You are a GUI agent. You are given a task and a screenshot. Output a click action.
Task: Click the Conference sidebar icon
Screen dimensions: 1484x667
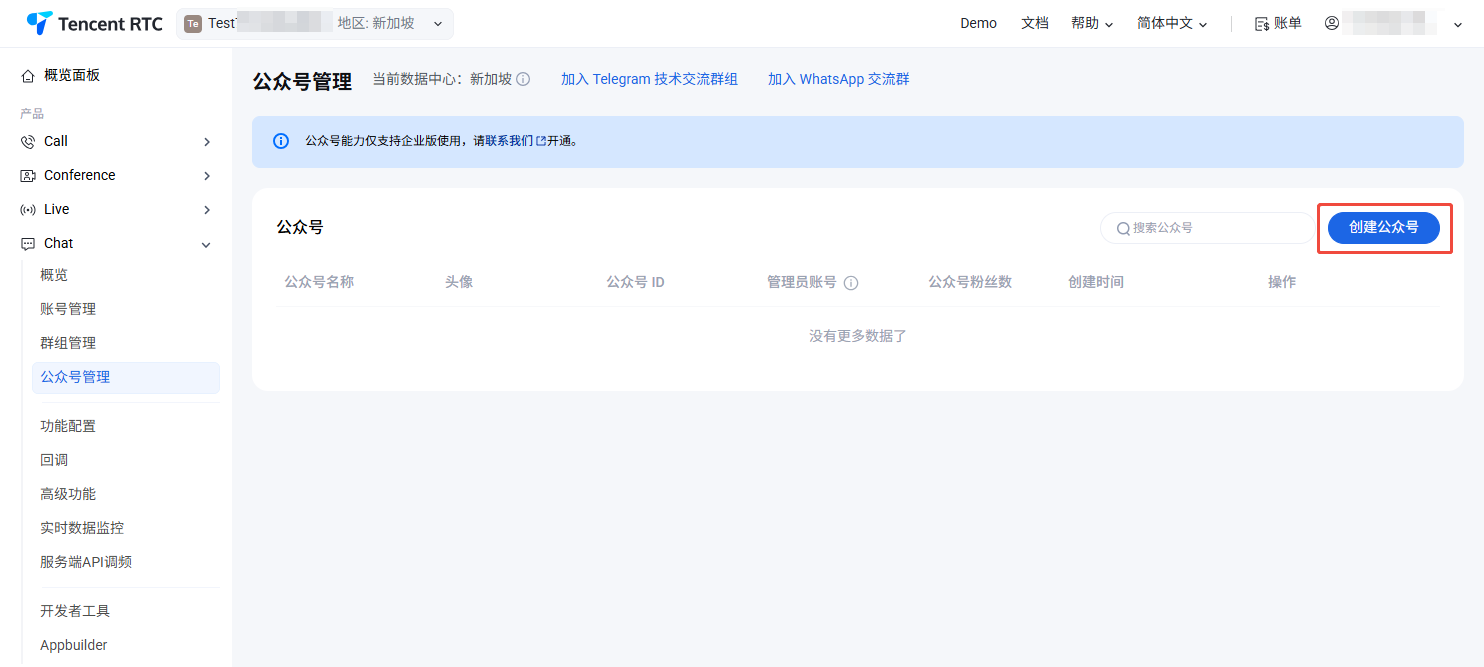tap(28, 176)
